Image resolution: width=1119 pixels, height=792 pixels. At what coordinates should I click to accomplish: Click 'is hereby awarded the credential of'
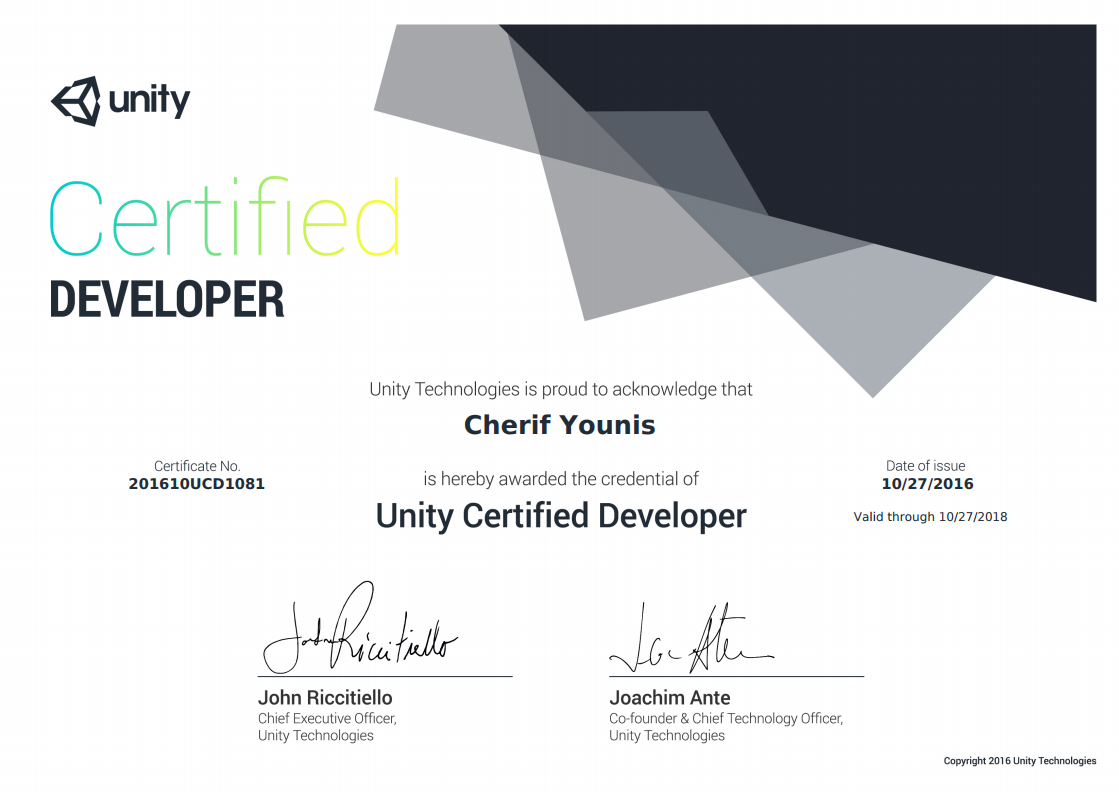[x=561, y=479]
